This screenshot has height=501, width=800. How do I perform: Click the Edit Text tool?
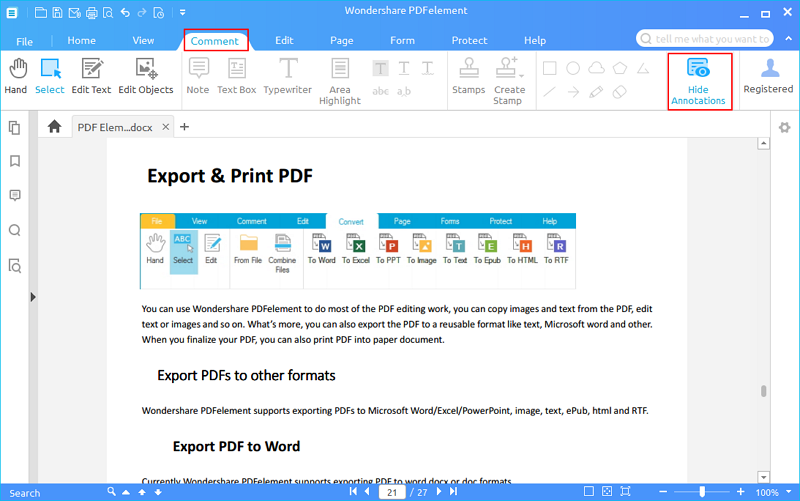[91, 76]
